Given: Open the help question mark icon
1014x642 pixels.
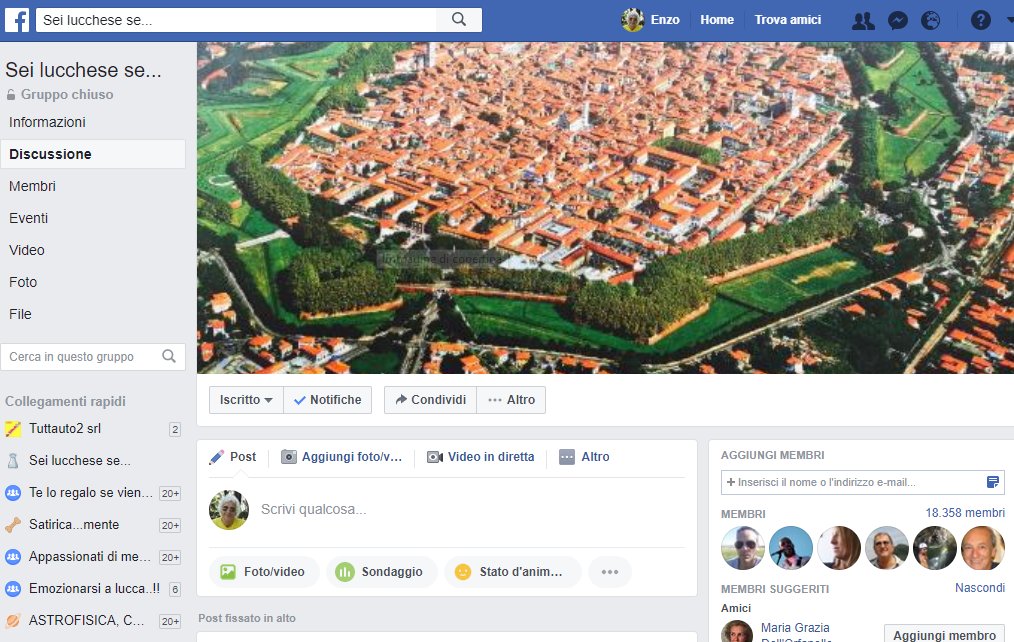Looking at the screenshot, I should 980,21.
